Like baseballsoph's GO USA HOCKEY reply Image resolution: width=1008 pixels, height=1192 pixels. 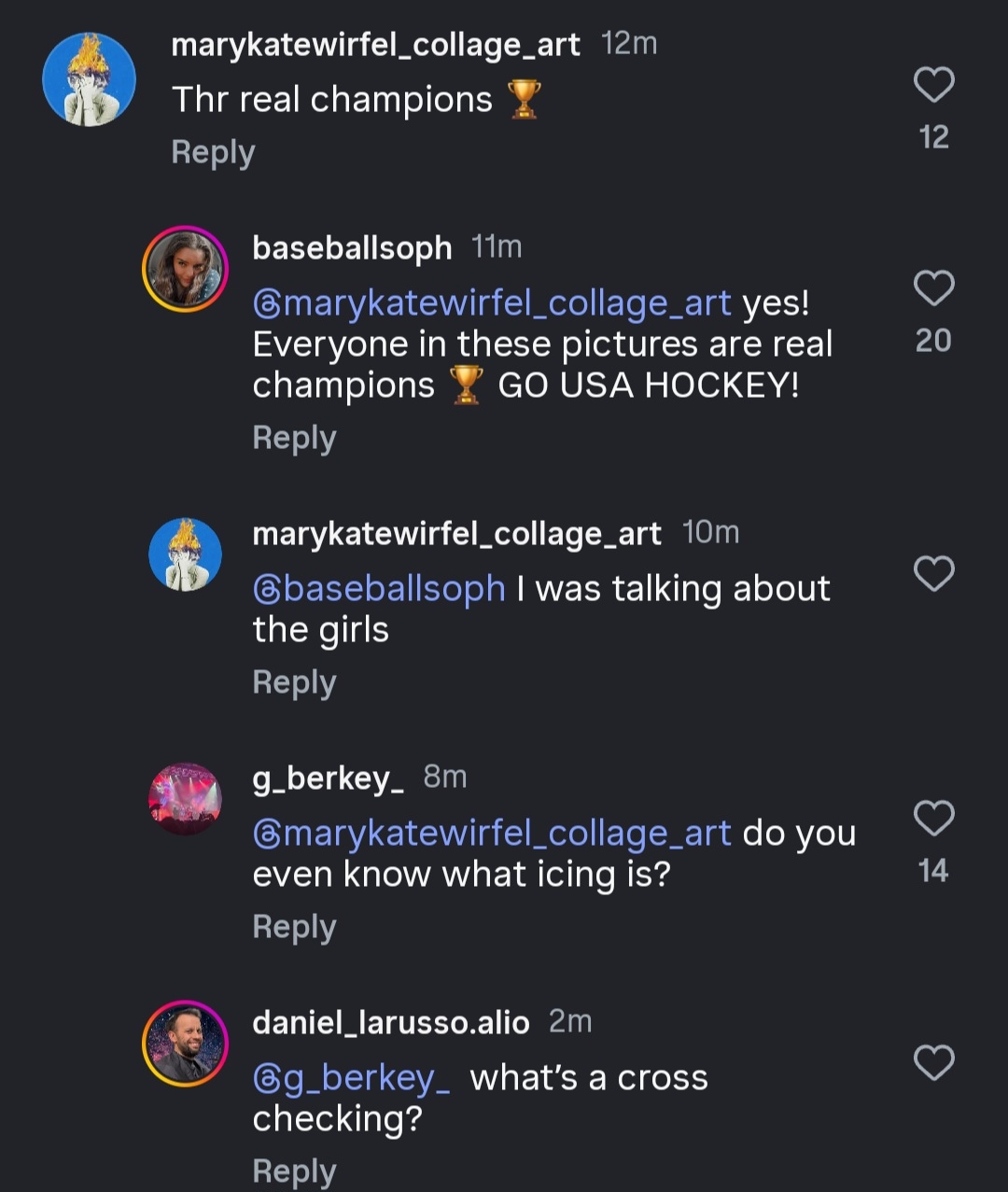[933, 288]
